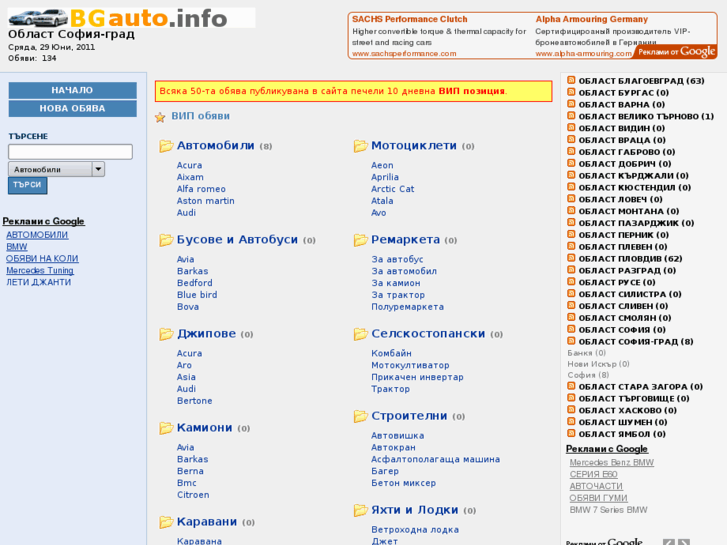The height and width of the screenshot is (545, 727).
Task: Click the folder icon beside Яхти и Лодки
Action: point(360,510)
